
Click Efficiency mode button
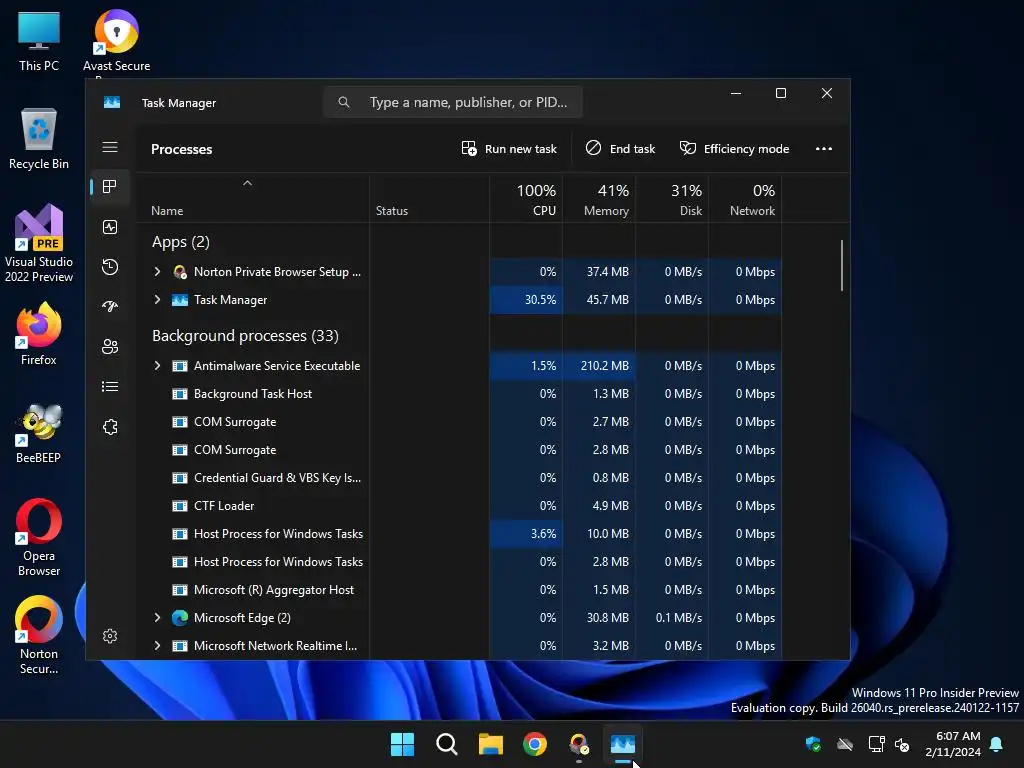tap(735, 149)
